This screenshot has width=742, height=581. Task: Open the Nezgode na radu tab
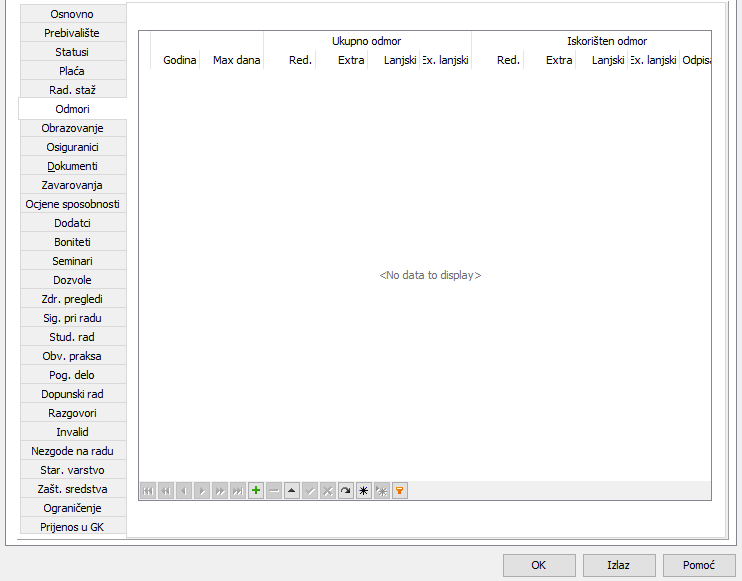pos(72,451)
